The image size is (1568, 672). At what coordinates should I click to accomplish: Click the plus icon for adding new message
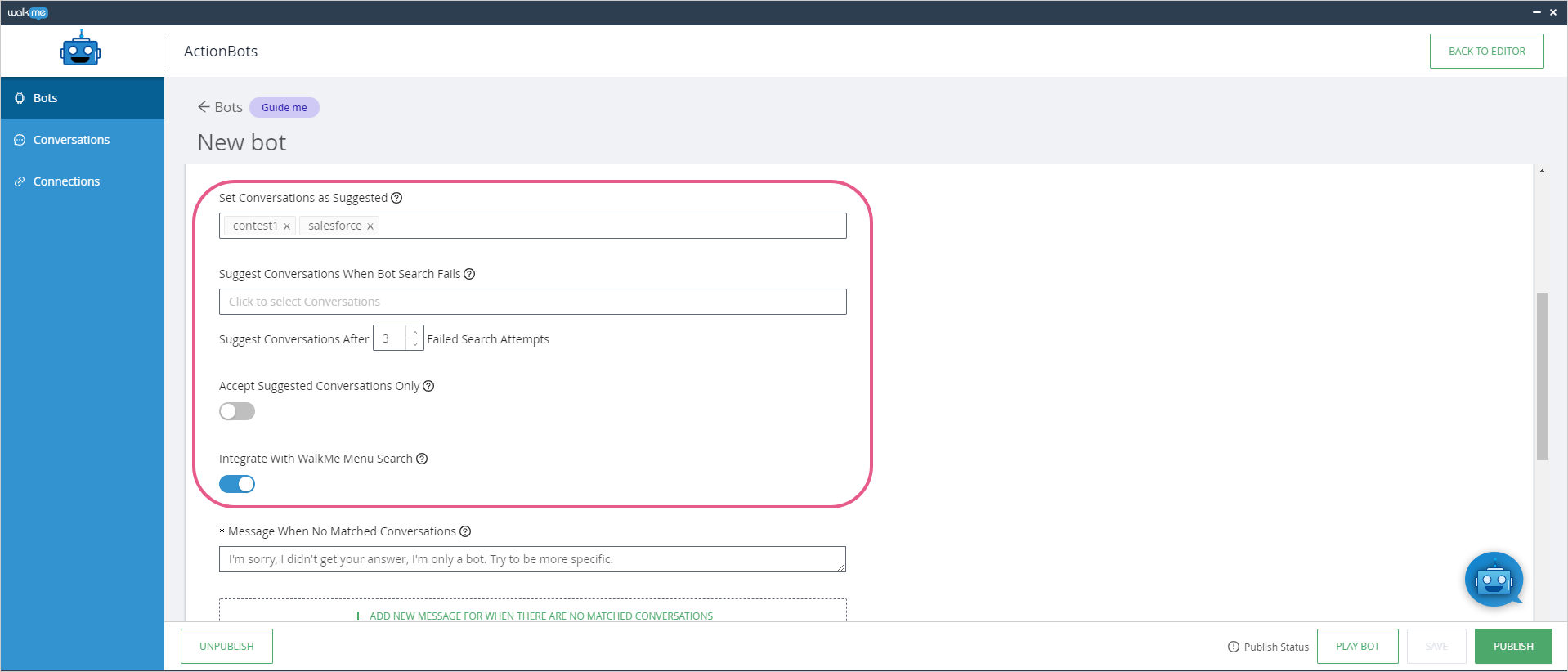click(358, 616)
